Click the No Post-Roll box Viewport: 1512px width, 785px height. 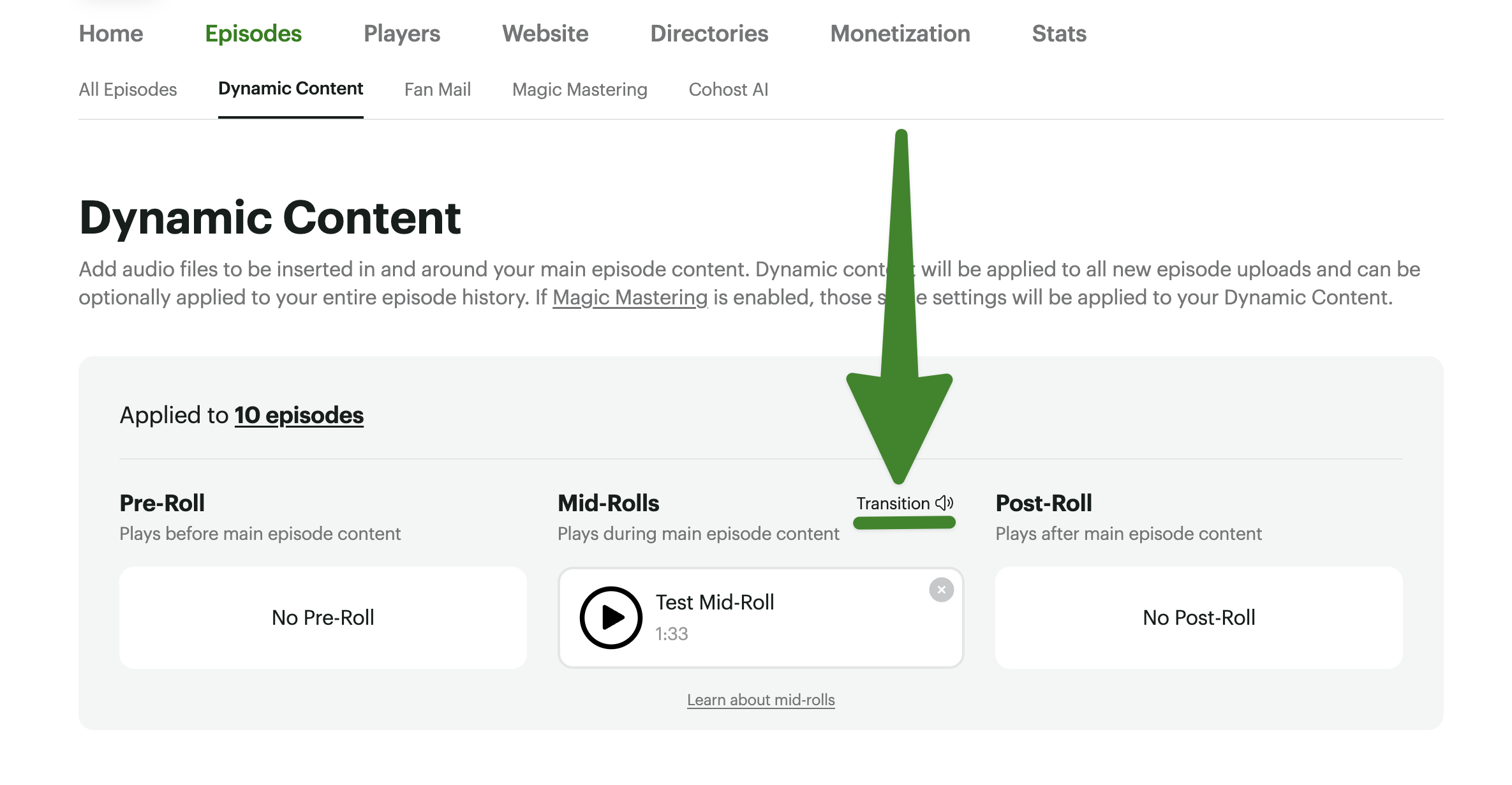(x=1198, y=617)
